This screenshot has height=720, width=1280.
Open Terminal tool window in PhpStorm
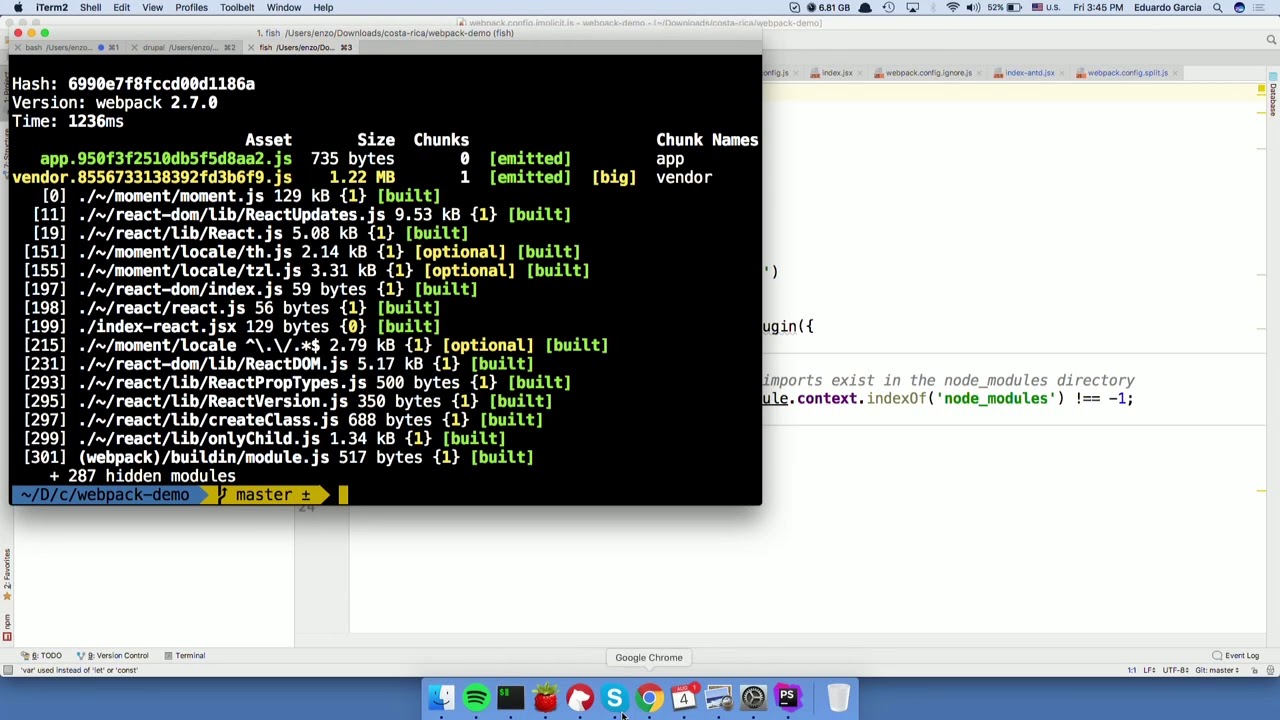pos(184,656)
